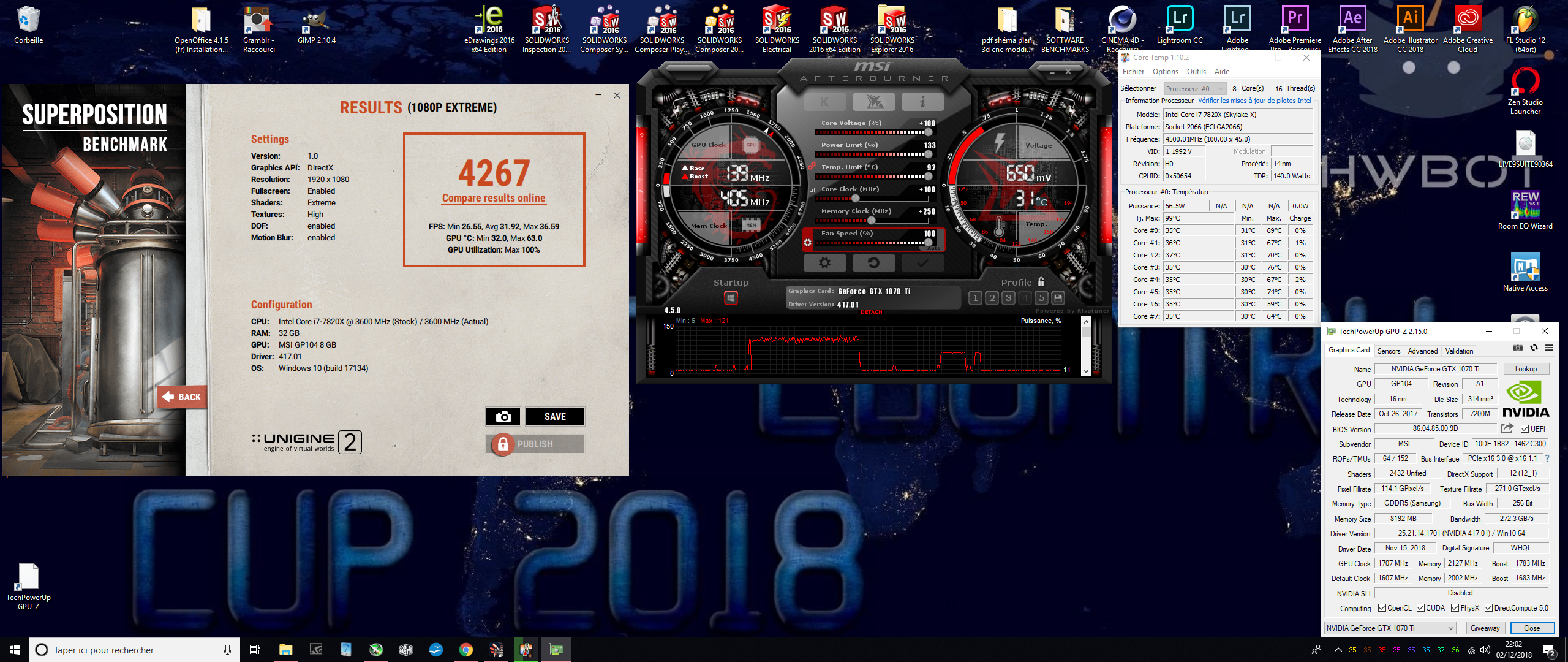This screenshot has height=662, width=1568.
Task: Open Core Temp Outils menu
Action: (x=1196, y=72)
